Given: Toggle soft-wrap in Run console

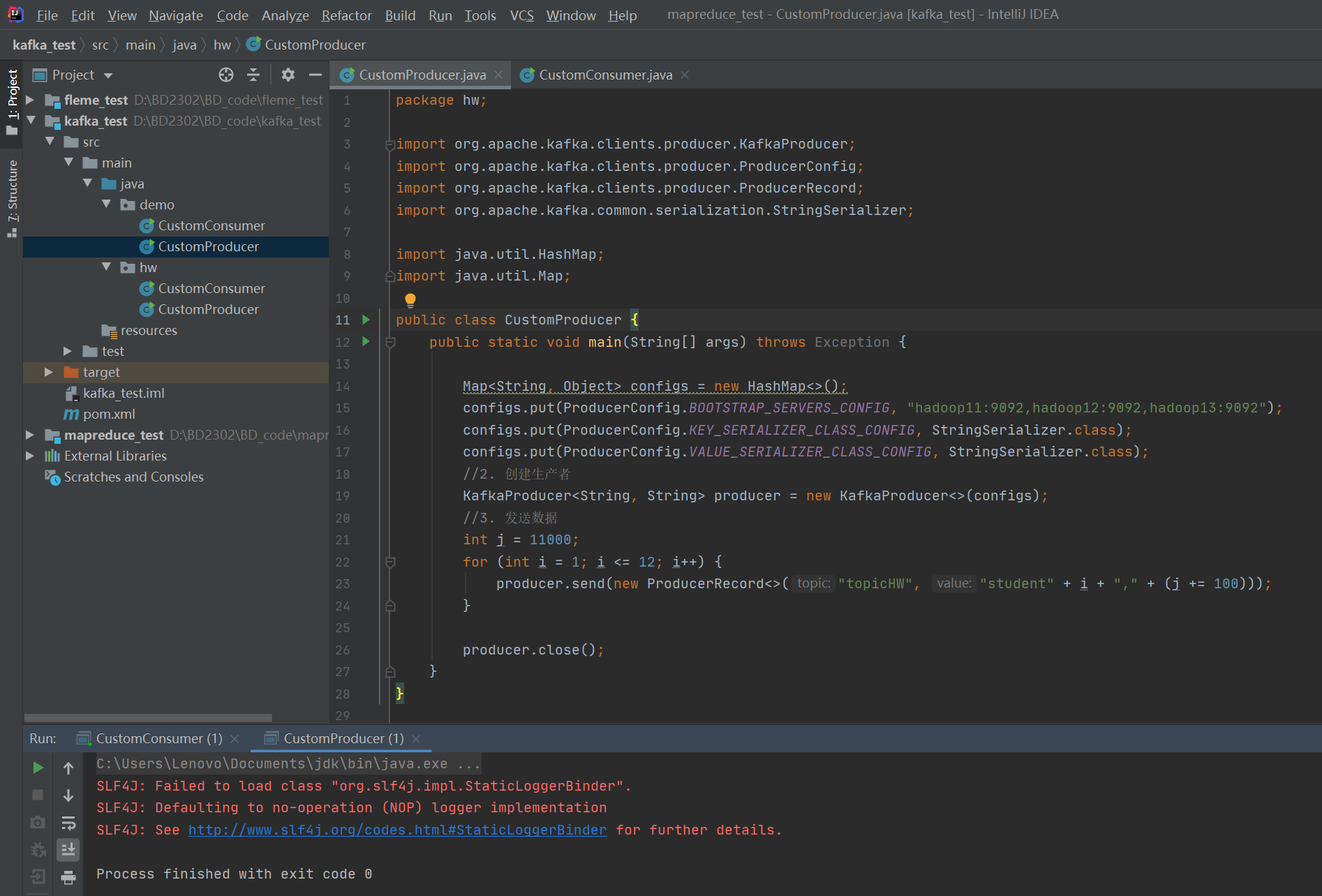Looking at the screenshot, I should tap(68, 822).
